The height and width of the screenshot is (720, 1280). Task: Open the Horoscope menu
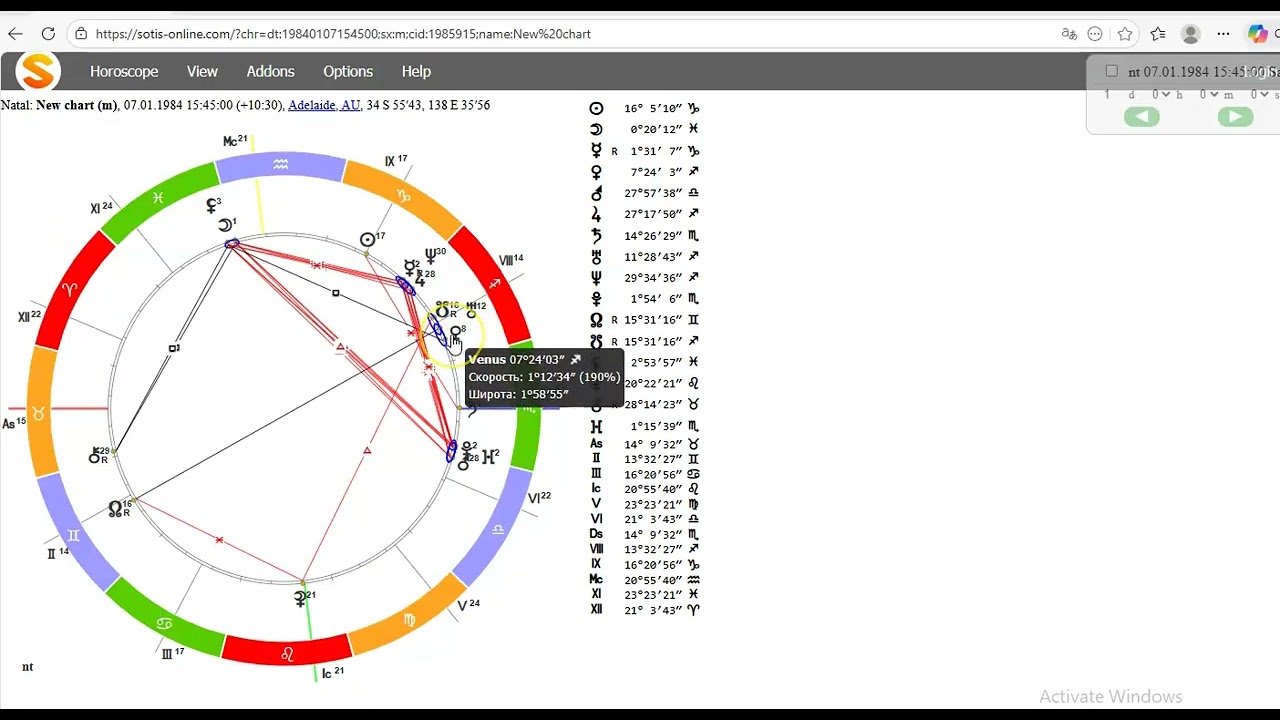(x=124, y=71)
